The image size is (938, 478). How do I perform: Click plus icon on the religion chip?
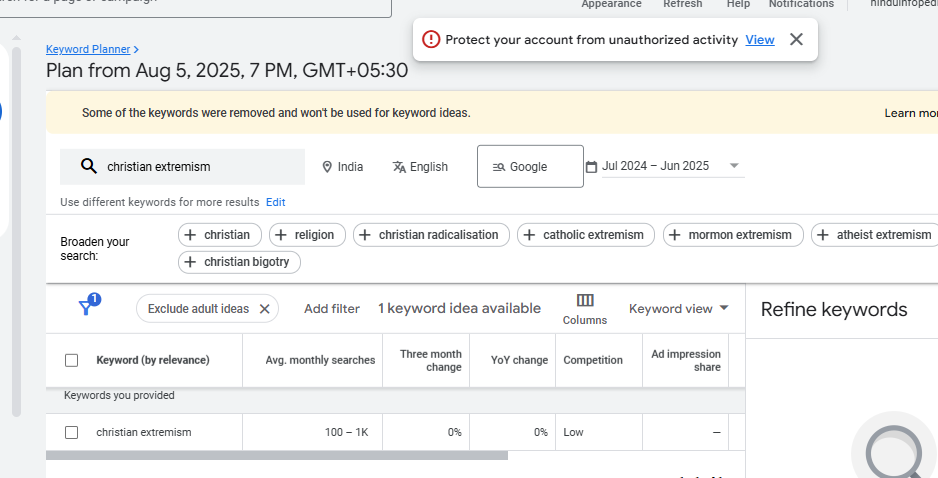(x=281, y=235)
